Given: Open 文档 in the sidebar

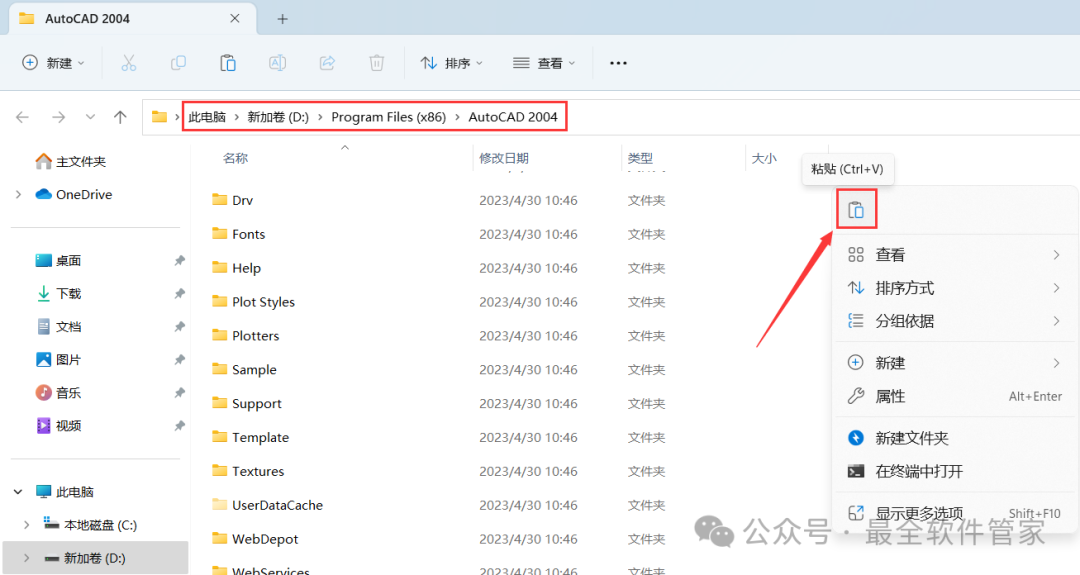Looking at the screenshot, I should point(59,327).
